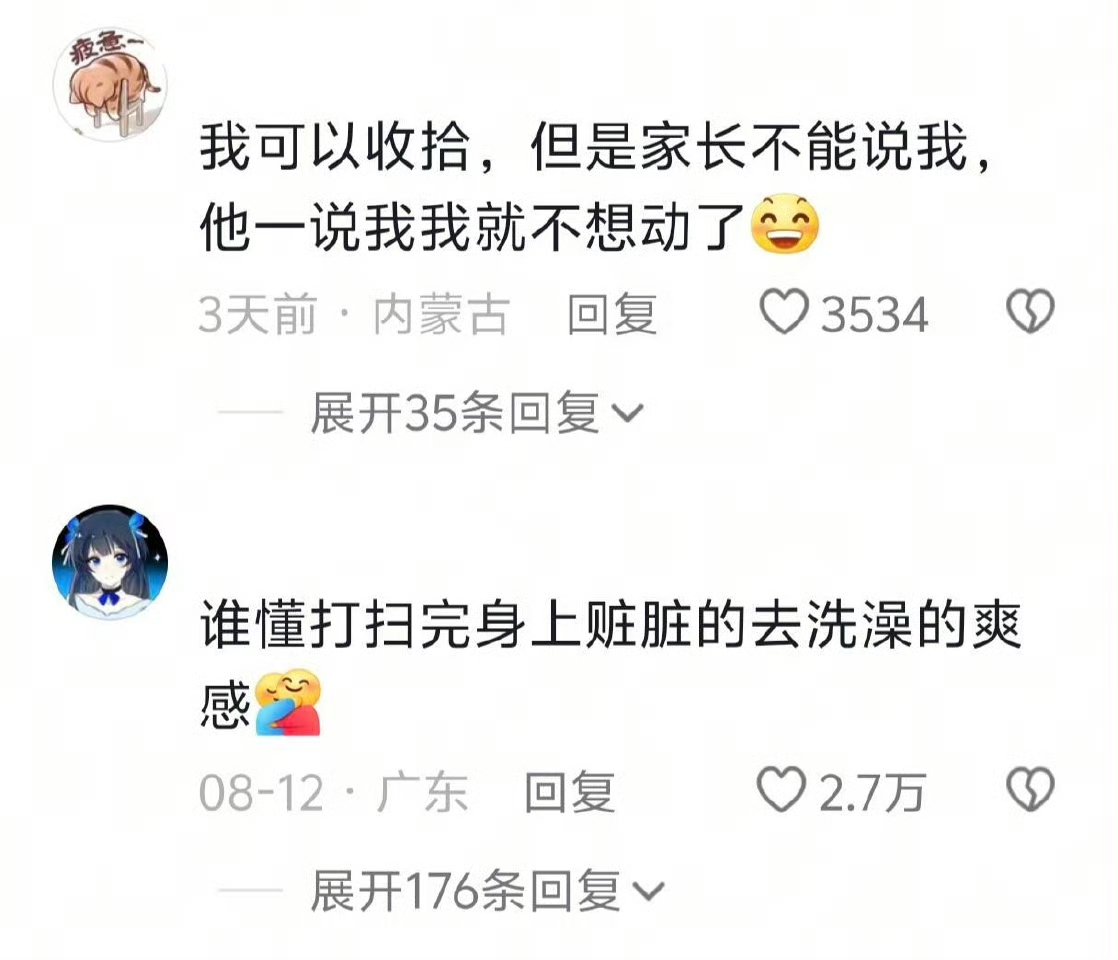
Task: Dislike the comment from 广东
Action: tap(1030, 790)
